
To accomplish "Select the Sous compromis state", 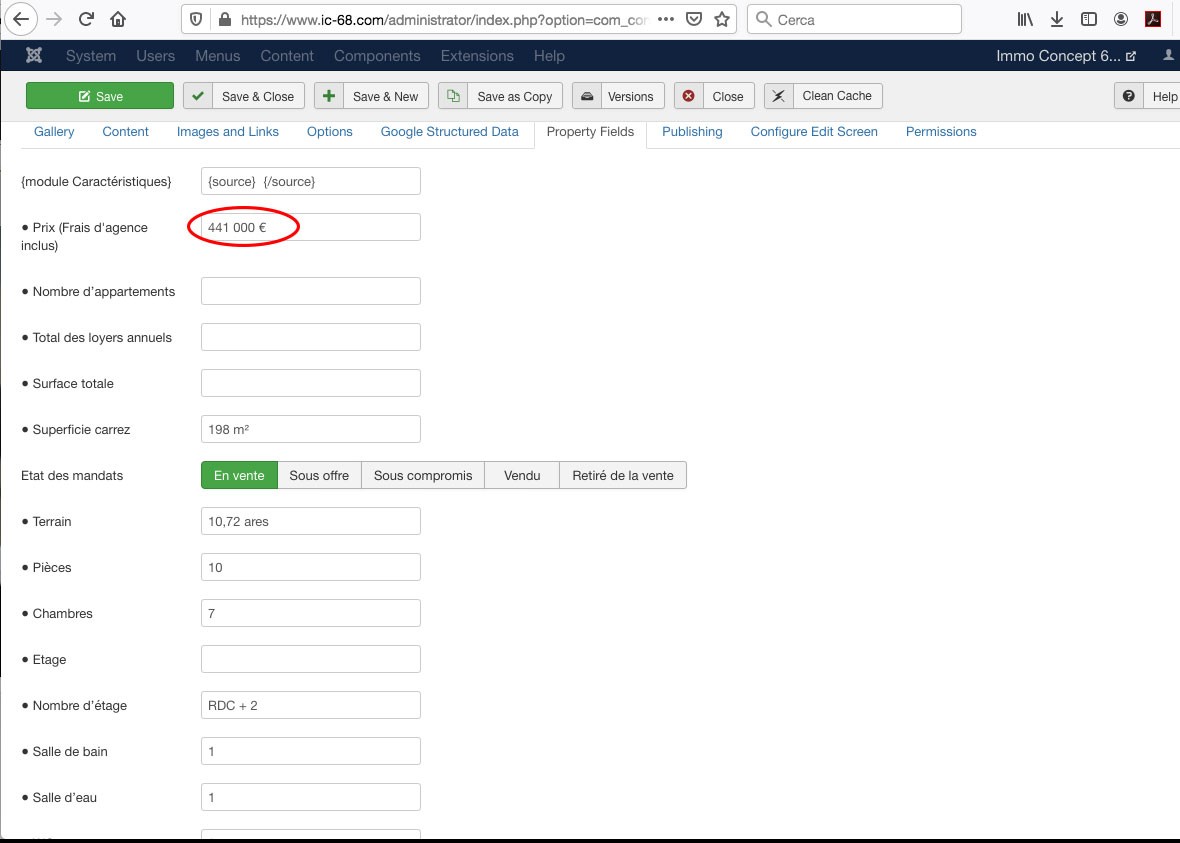I will (x=423, y=475).
